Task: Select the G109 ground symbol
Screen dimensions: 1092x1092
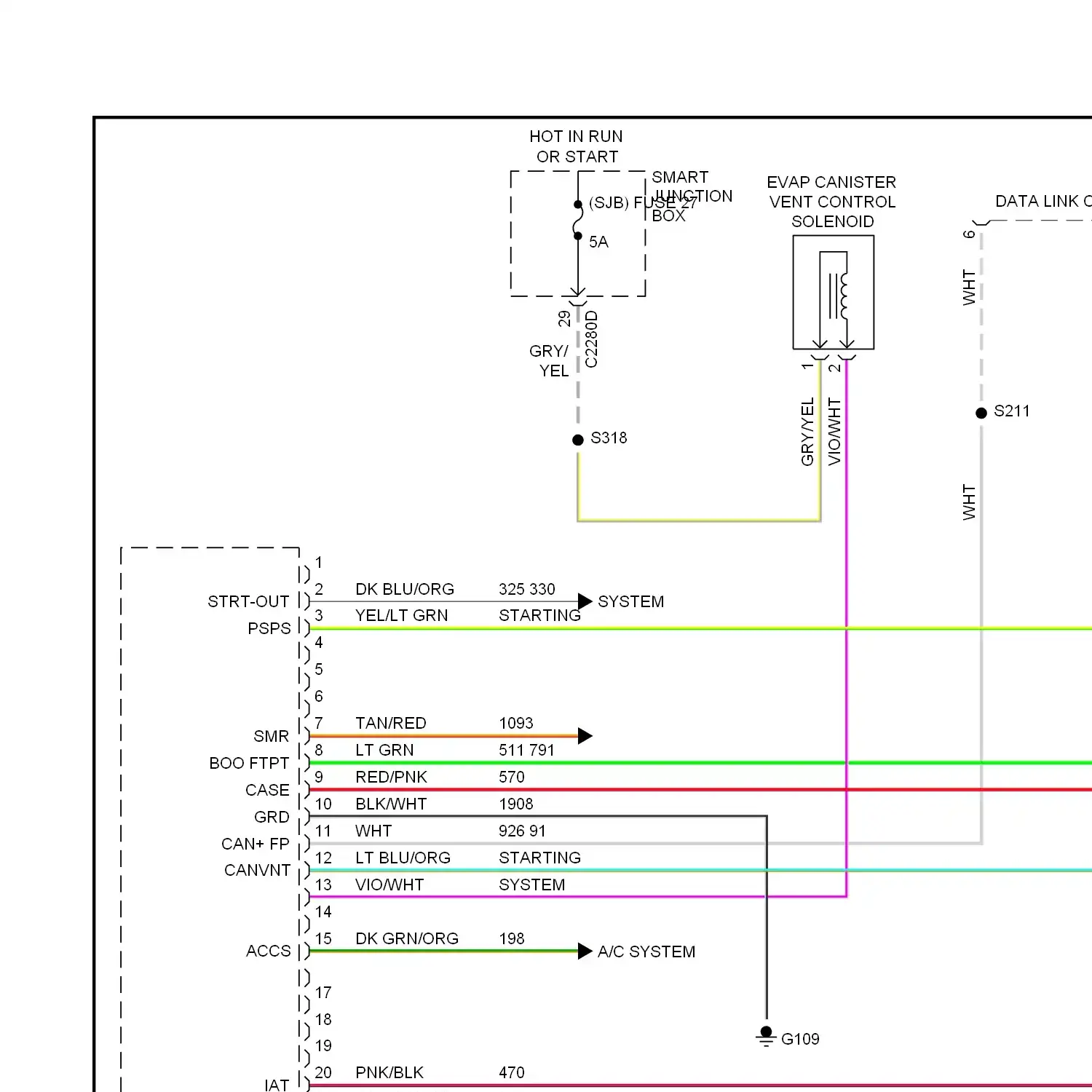Action: (x=766, y=1037)
